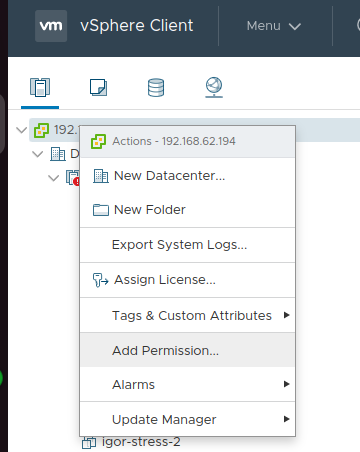Open the Hosts and Clusters view tab
Screen dimensions: 360x452
[x=40, y=87]
